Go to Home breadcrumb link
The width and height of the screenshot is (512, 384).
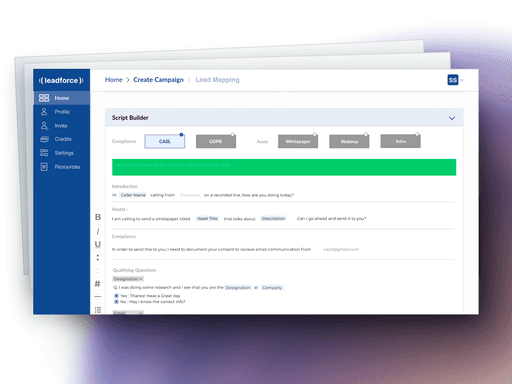pos(114,80)
